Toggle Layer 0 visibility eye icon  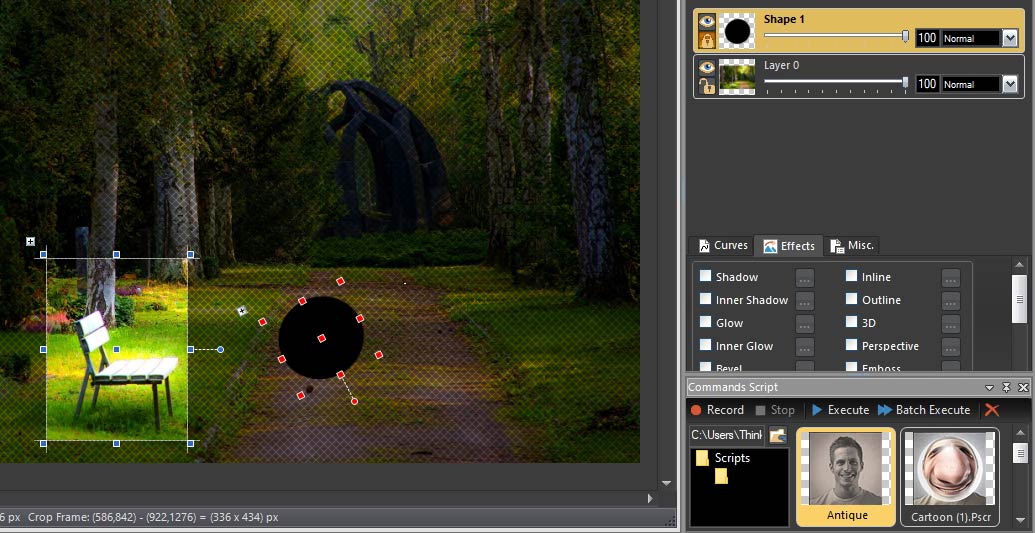707,67
